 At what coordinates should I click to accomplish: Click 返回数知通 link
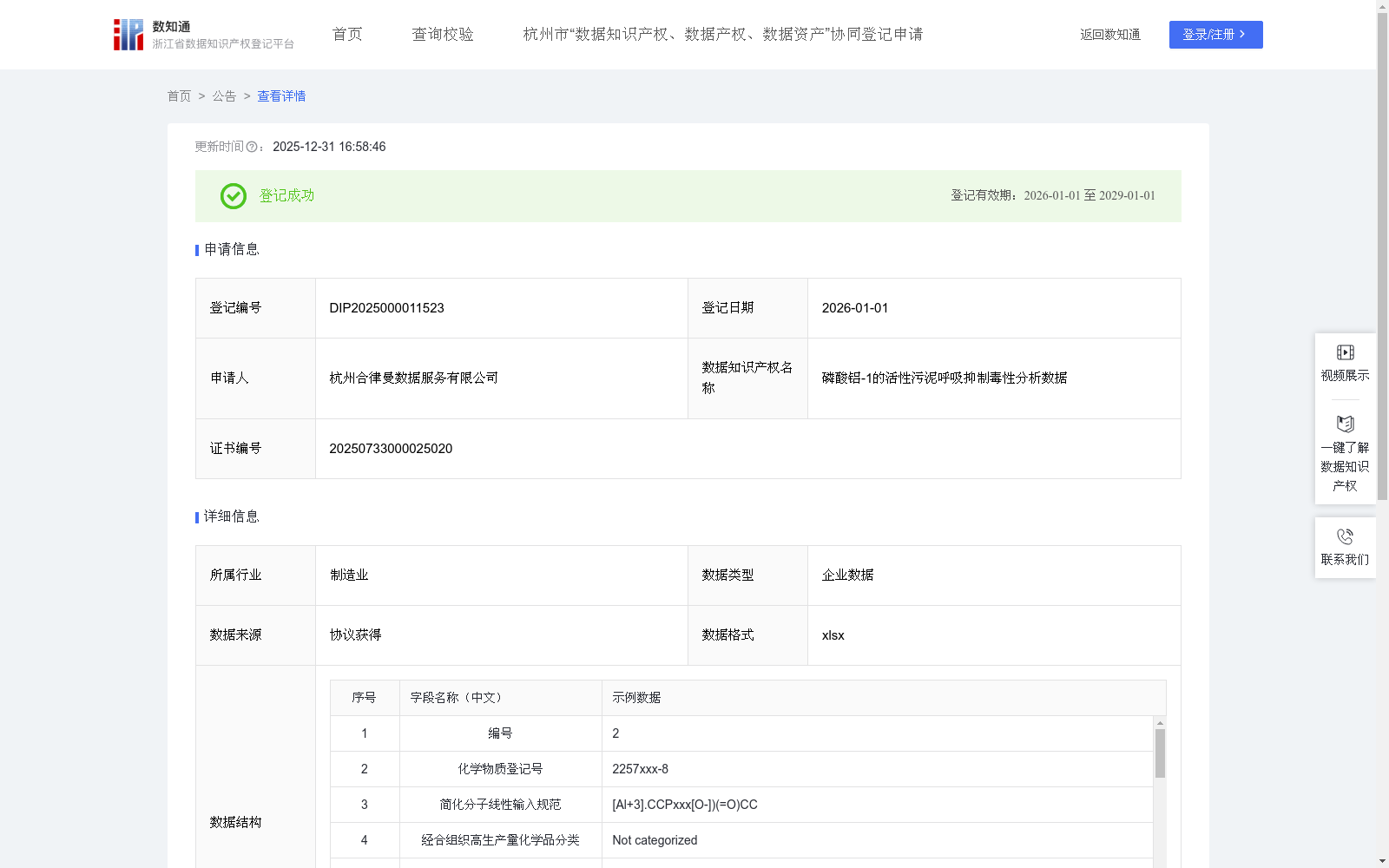(x=1110, y=35)
